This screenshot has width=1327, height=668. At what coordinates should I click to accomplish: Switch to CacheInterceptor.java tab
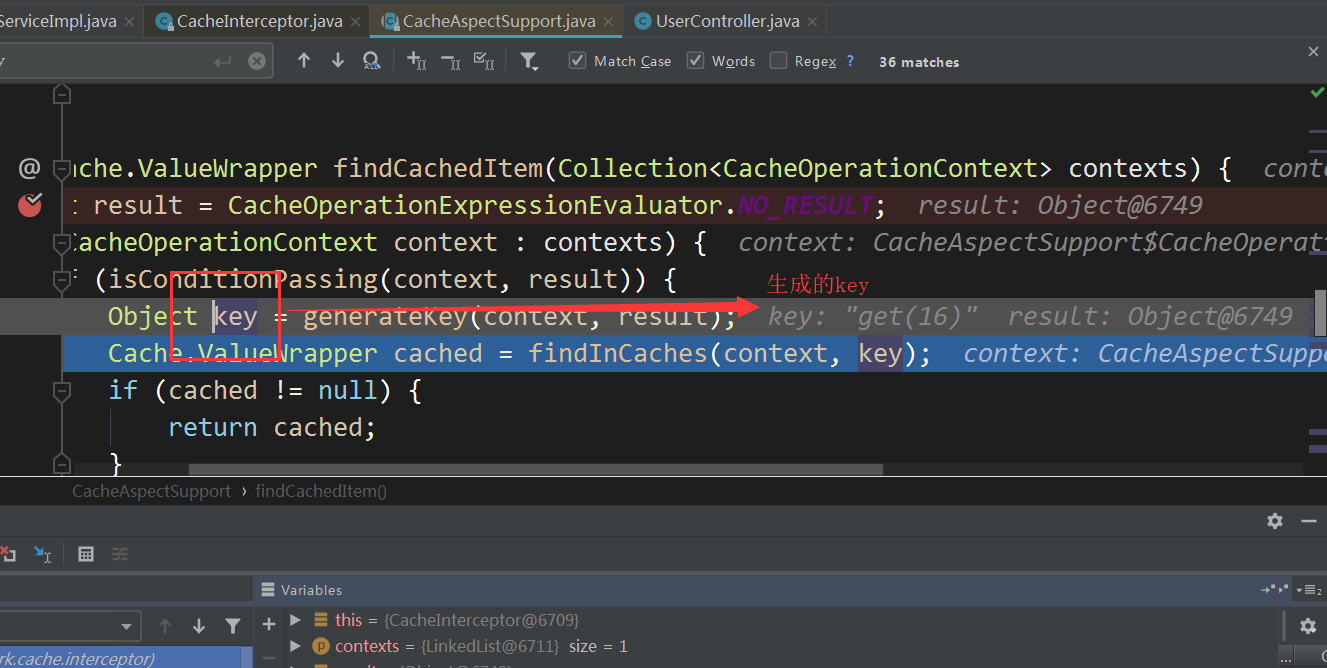coord(260,21)
